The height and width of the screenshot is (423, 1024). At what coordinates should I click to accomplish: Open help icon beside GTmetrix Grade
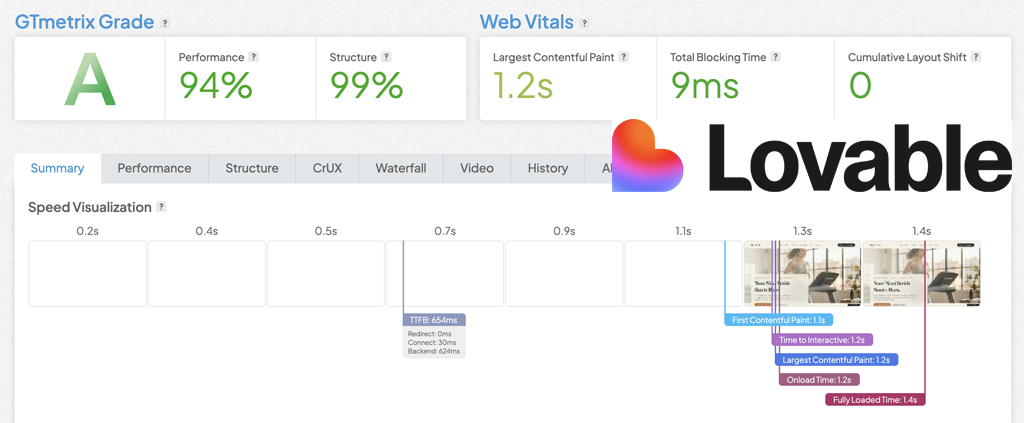(x=165, y=23)
